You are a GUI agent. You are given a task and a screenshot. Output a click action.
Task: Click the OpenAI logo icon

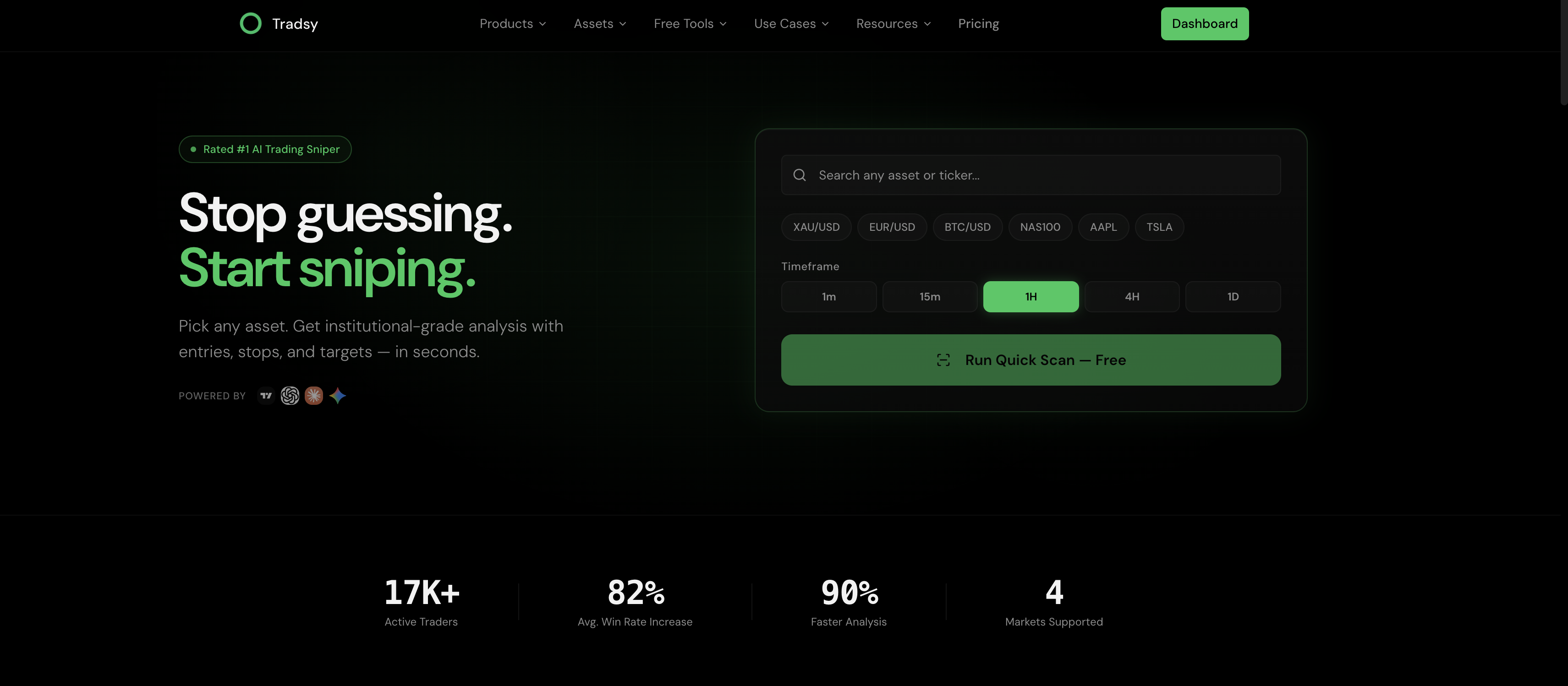coord(290,396)
